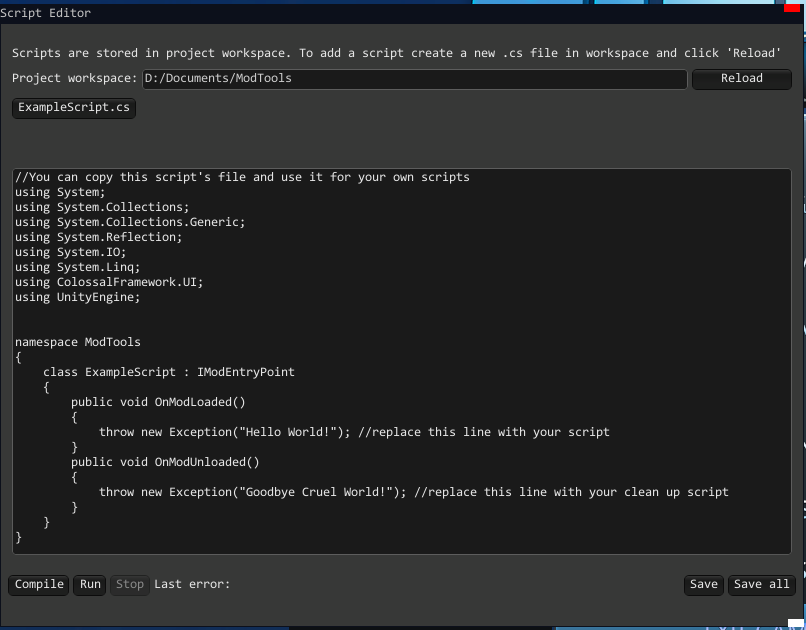Click the 'class ExampleScript : IModEntryPoint' line
The height and width of the screenshot is (630, 806).
[168, 372]
